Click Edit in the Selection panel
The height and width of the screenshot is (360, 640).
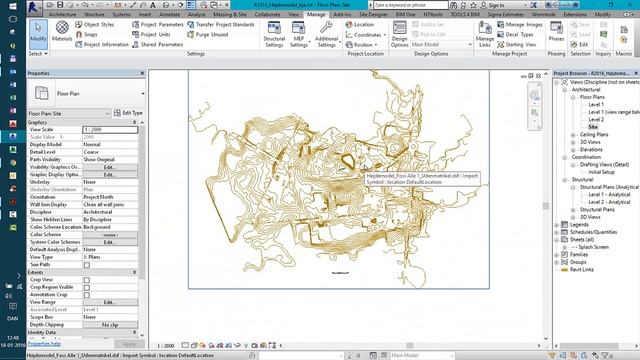click(x=580, y=44)
